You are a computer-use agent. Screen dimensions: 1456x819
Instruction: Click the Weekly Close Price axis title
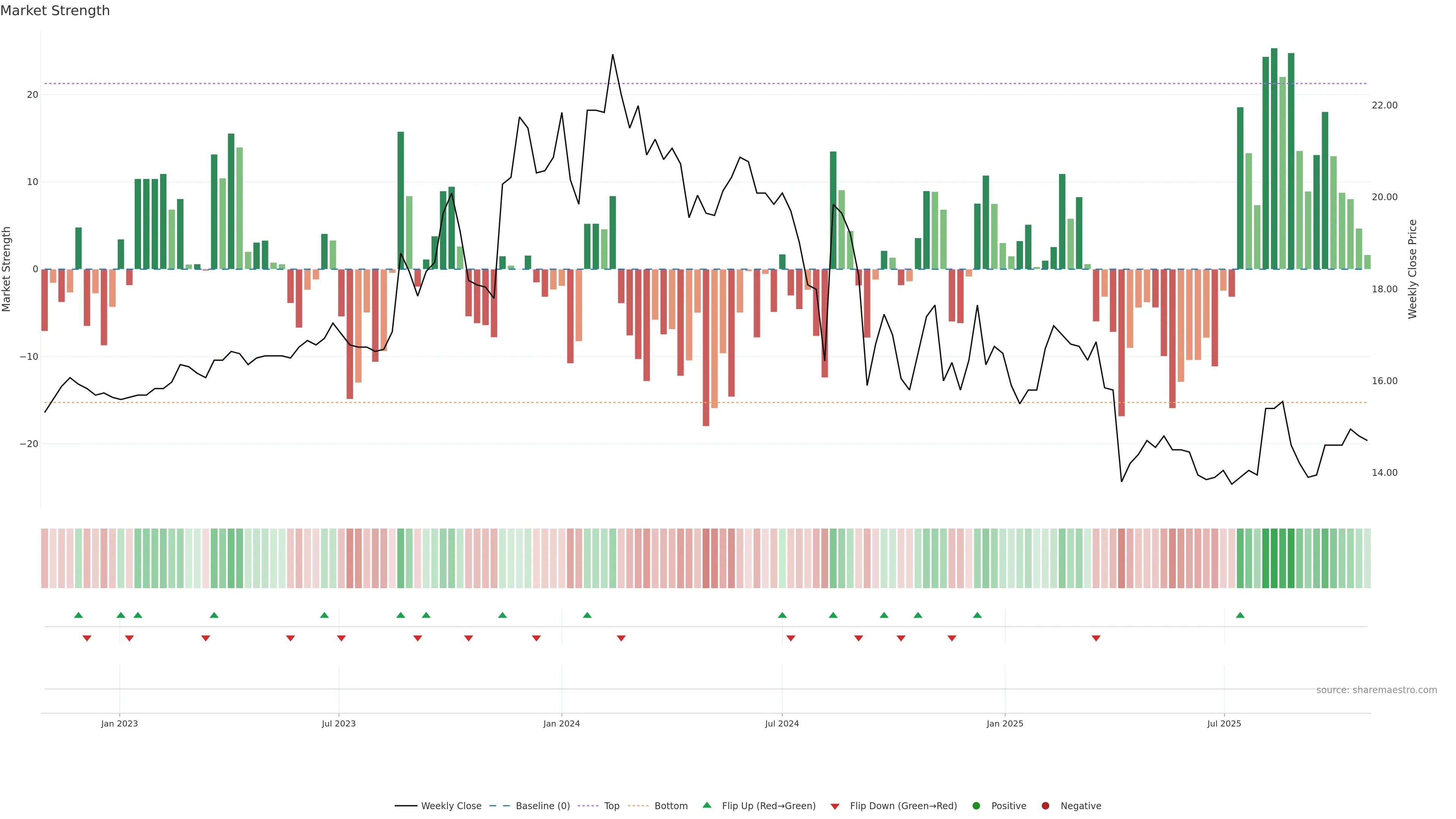1412,269
